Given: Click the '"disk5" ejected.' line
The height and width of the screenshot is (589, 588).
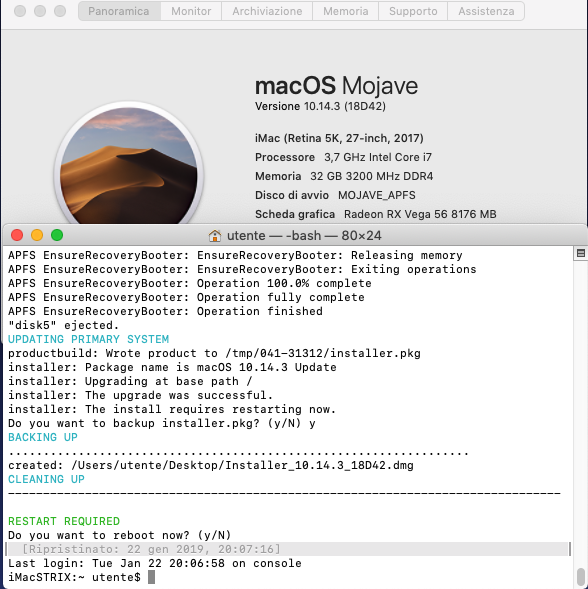Looking at the screenshot, I should 63,325.
